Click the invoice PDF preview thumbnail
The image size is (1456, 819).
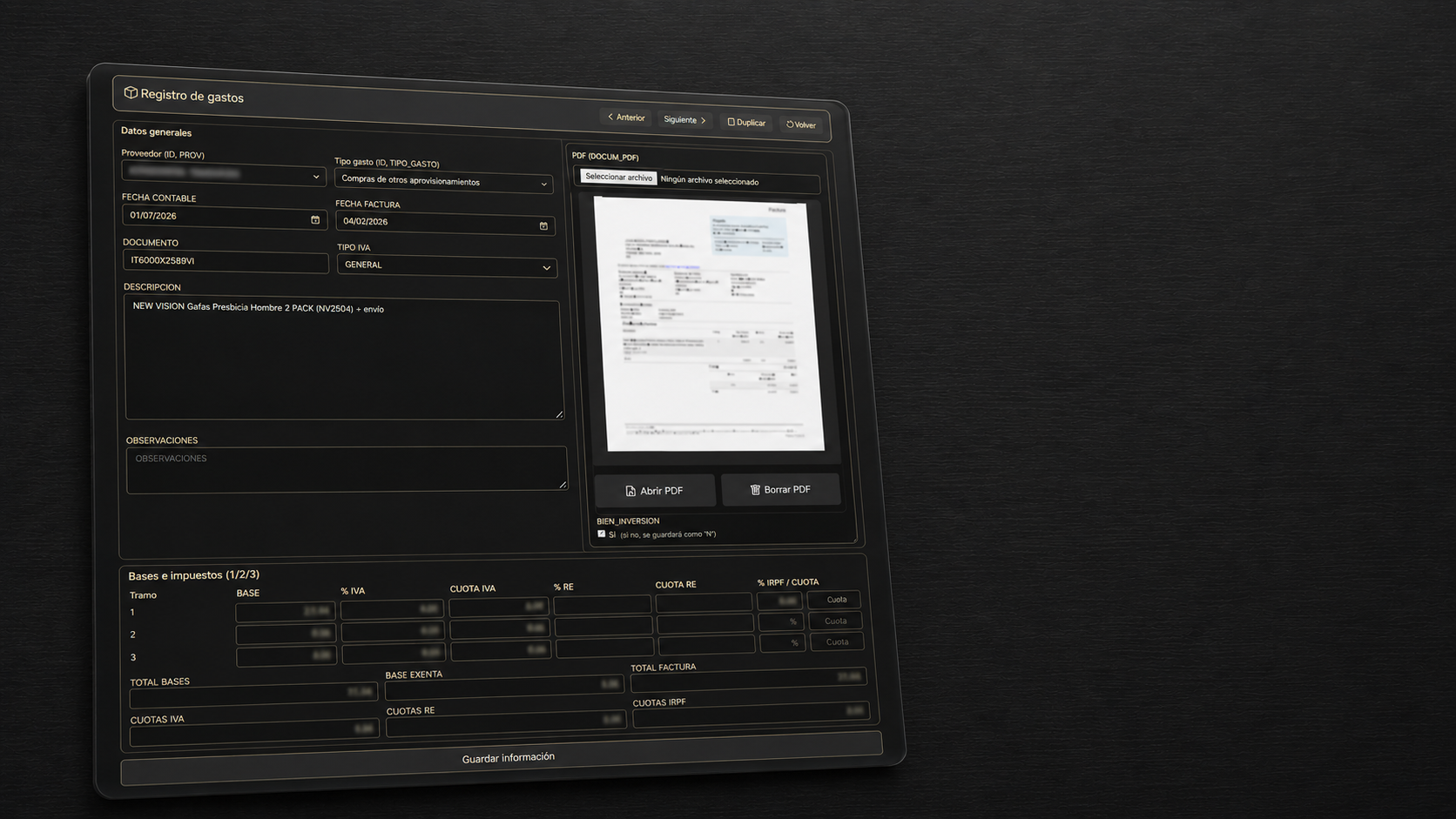tap(709, 324)
